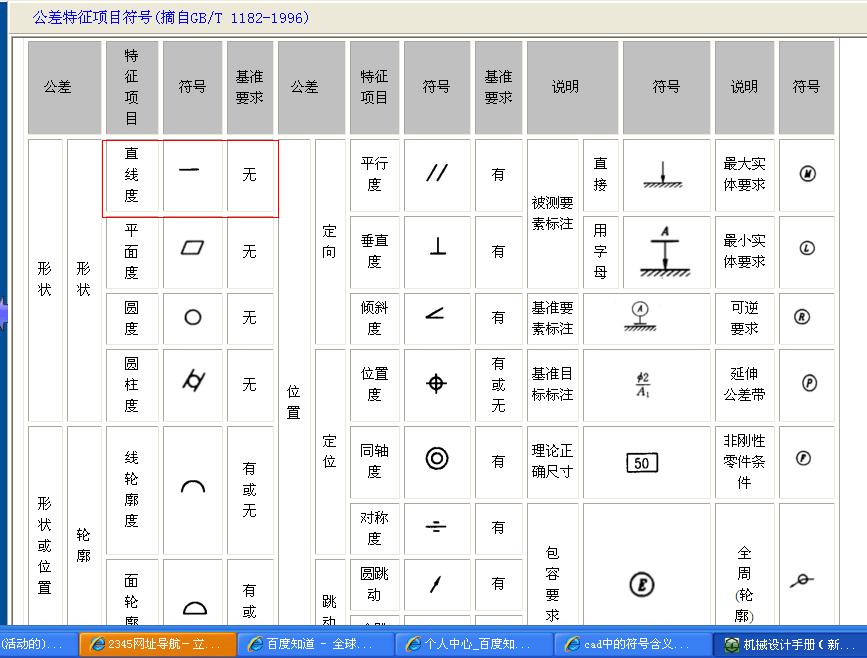Click the projected tolerance circled P symbol

809,383
